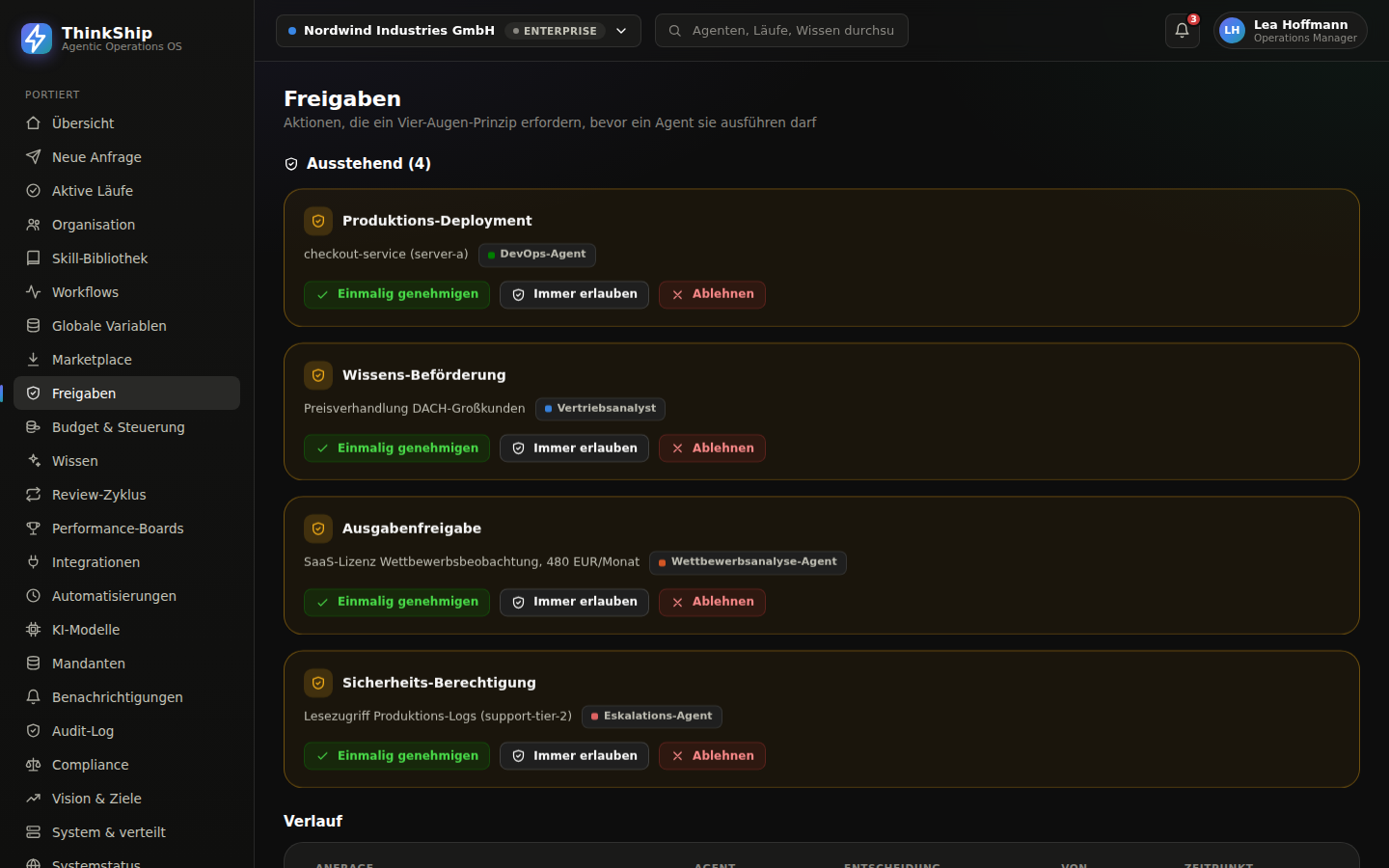Viewport: 1389px width, 868px height.
Task: Click Immer erlauben for Produktions-Deployment
Action: (x=574, y=294)
